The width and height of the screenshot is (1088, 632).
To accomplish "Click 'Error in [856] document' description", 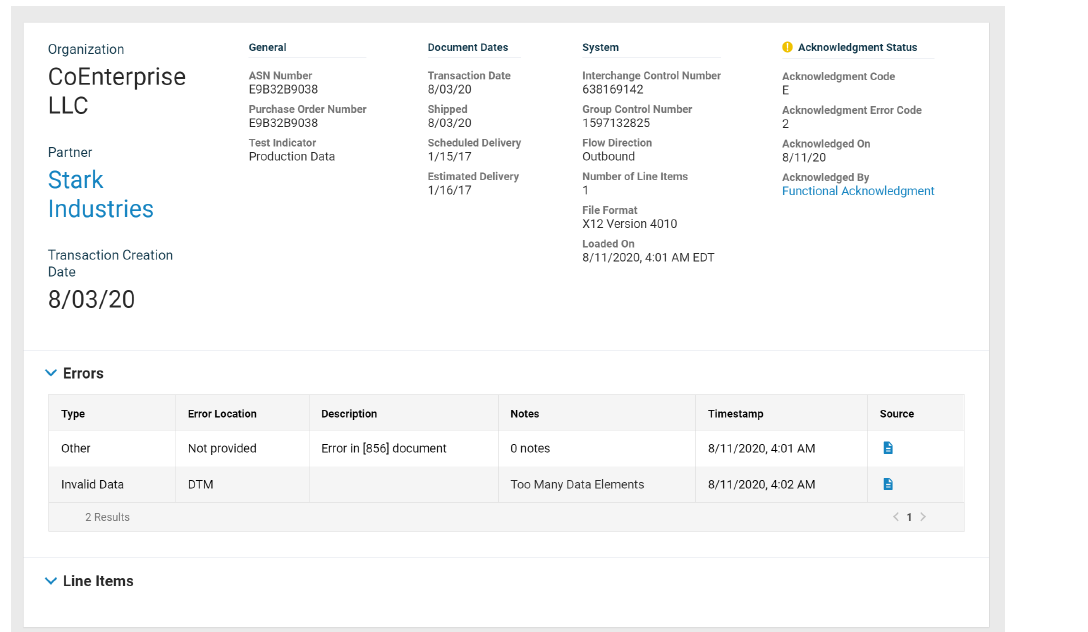I will [x=384, y=448].
